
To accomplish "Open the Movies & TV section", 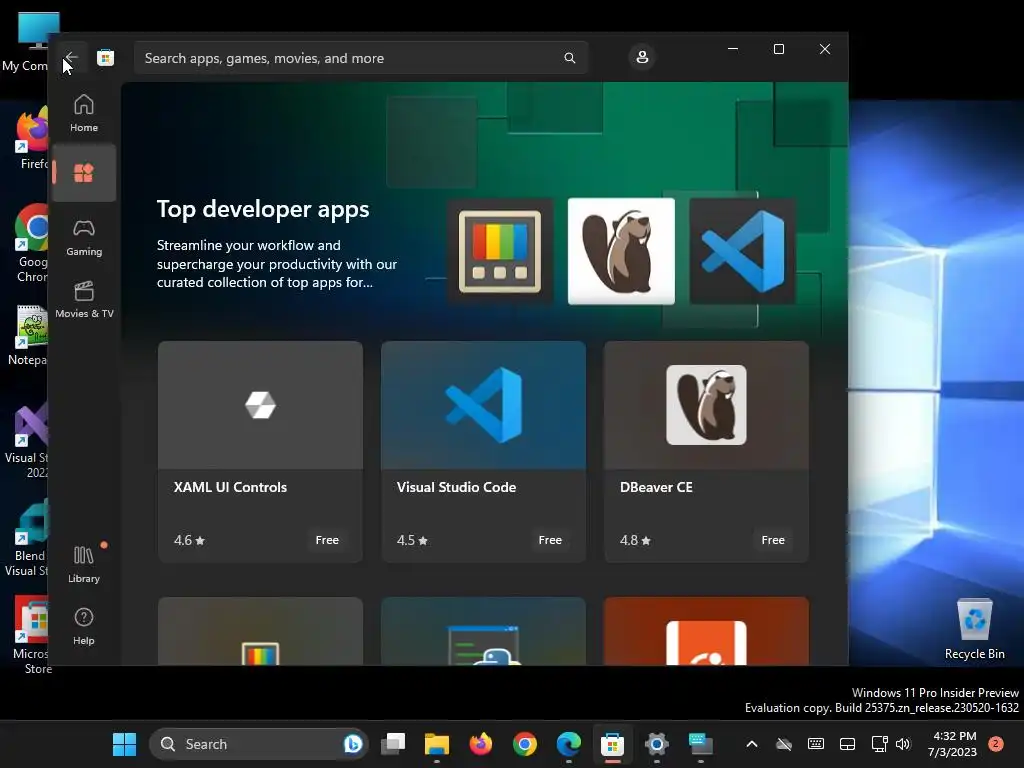I will click(84, 300).
